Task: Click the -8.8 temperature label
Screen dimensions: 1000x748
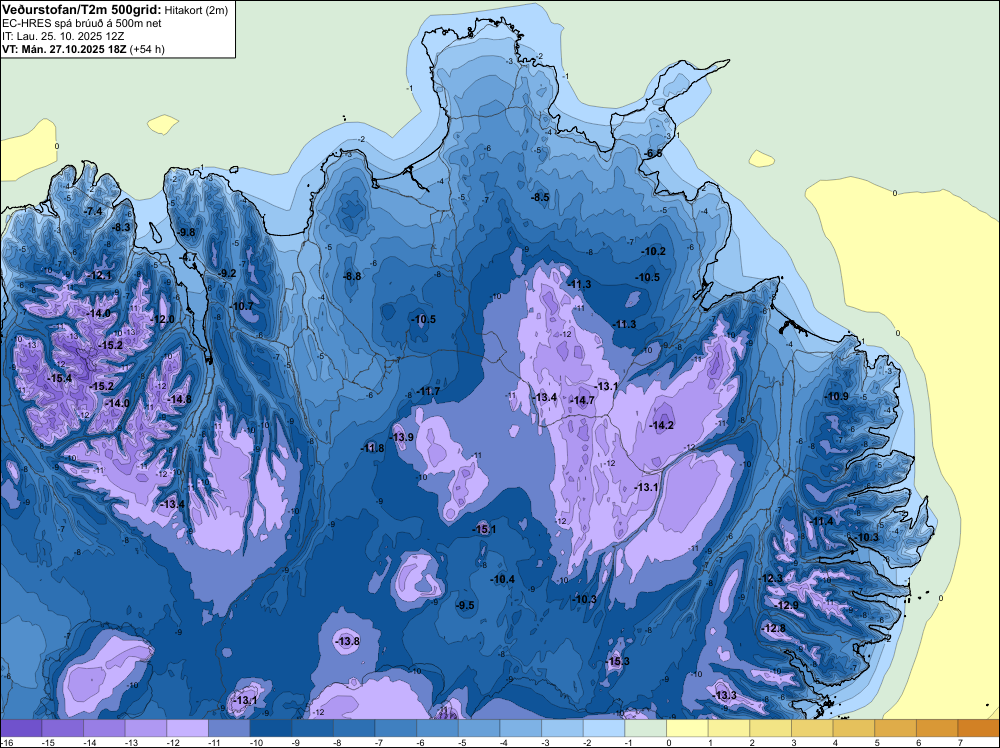Action: [x=351, y=276]
